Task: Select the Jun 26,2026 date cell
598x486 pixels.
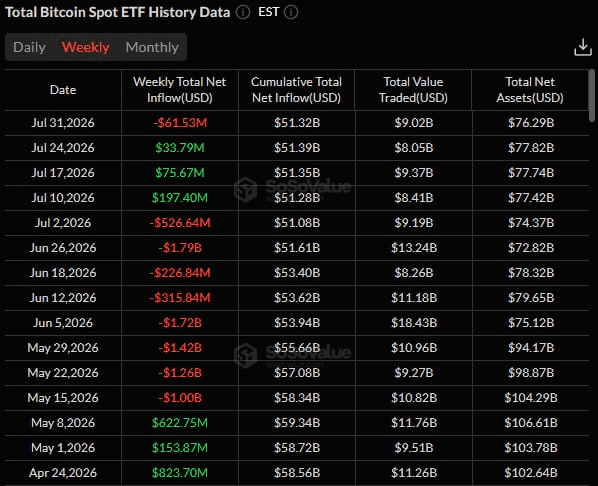Action: [63, 248]
